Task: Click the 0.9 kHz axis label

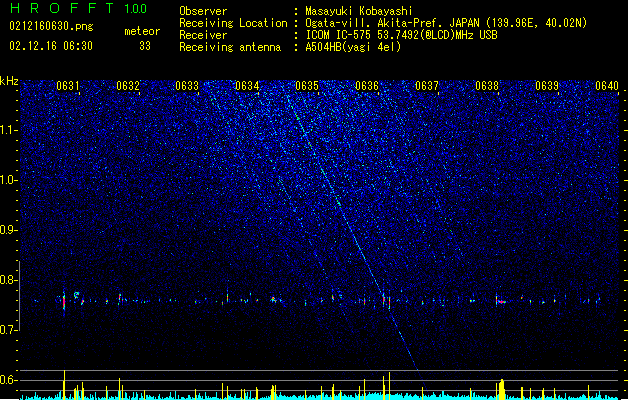Action: point(9,230)
